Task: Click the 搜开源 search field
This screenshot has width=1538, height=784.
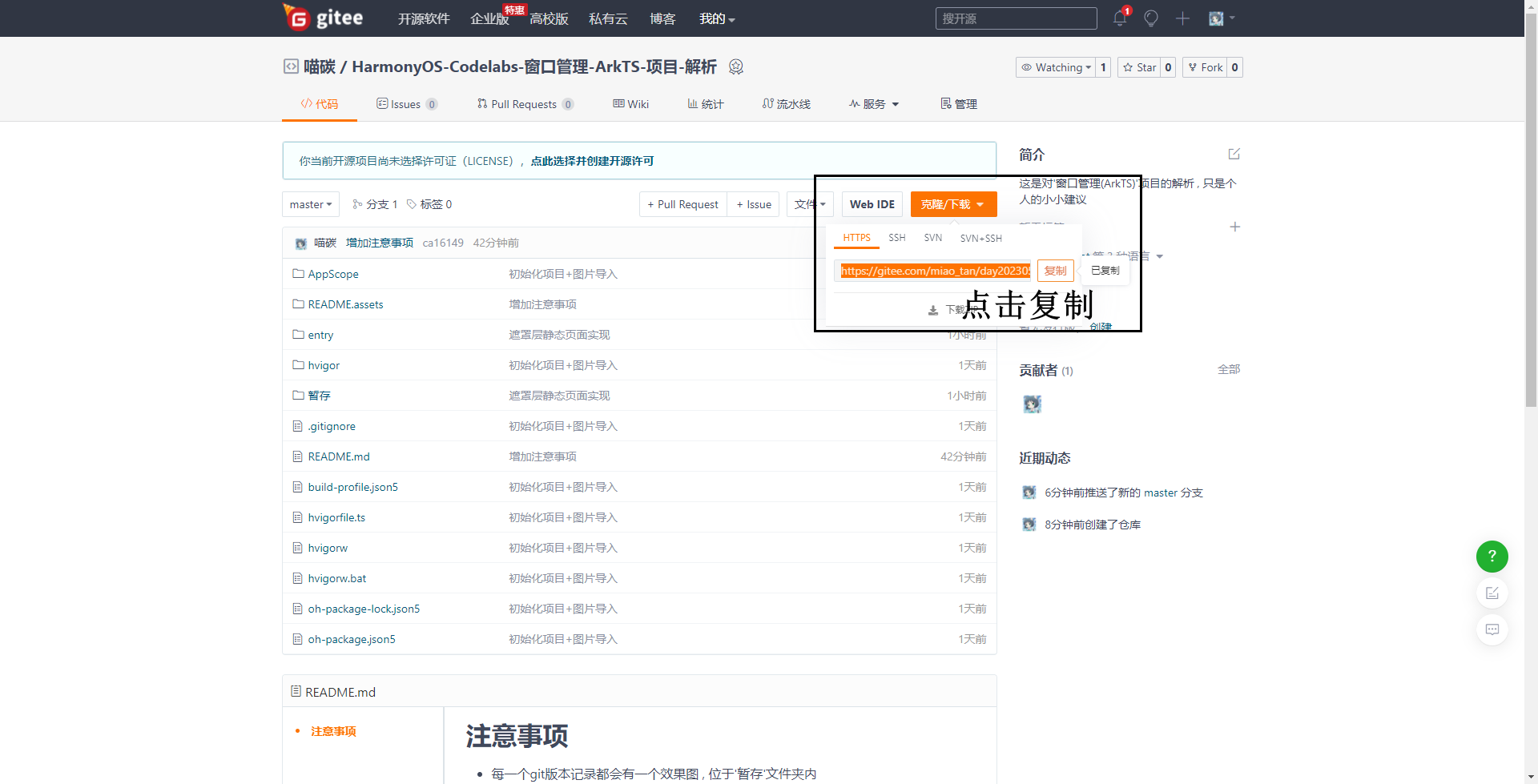Action: coord(1016,18)
